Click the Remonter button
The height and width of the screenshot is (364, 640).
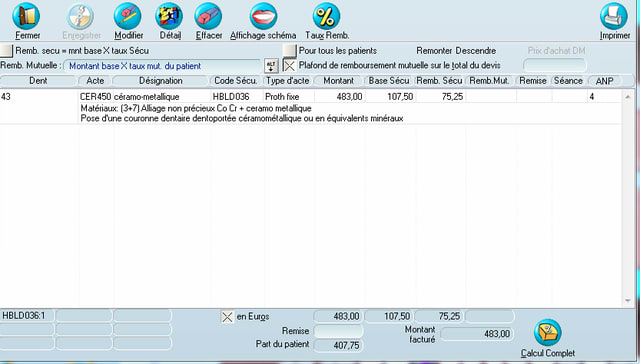point(434,51)
